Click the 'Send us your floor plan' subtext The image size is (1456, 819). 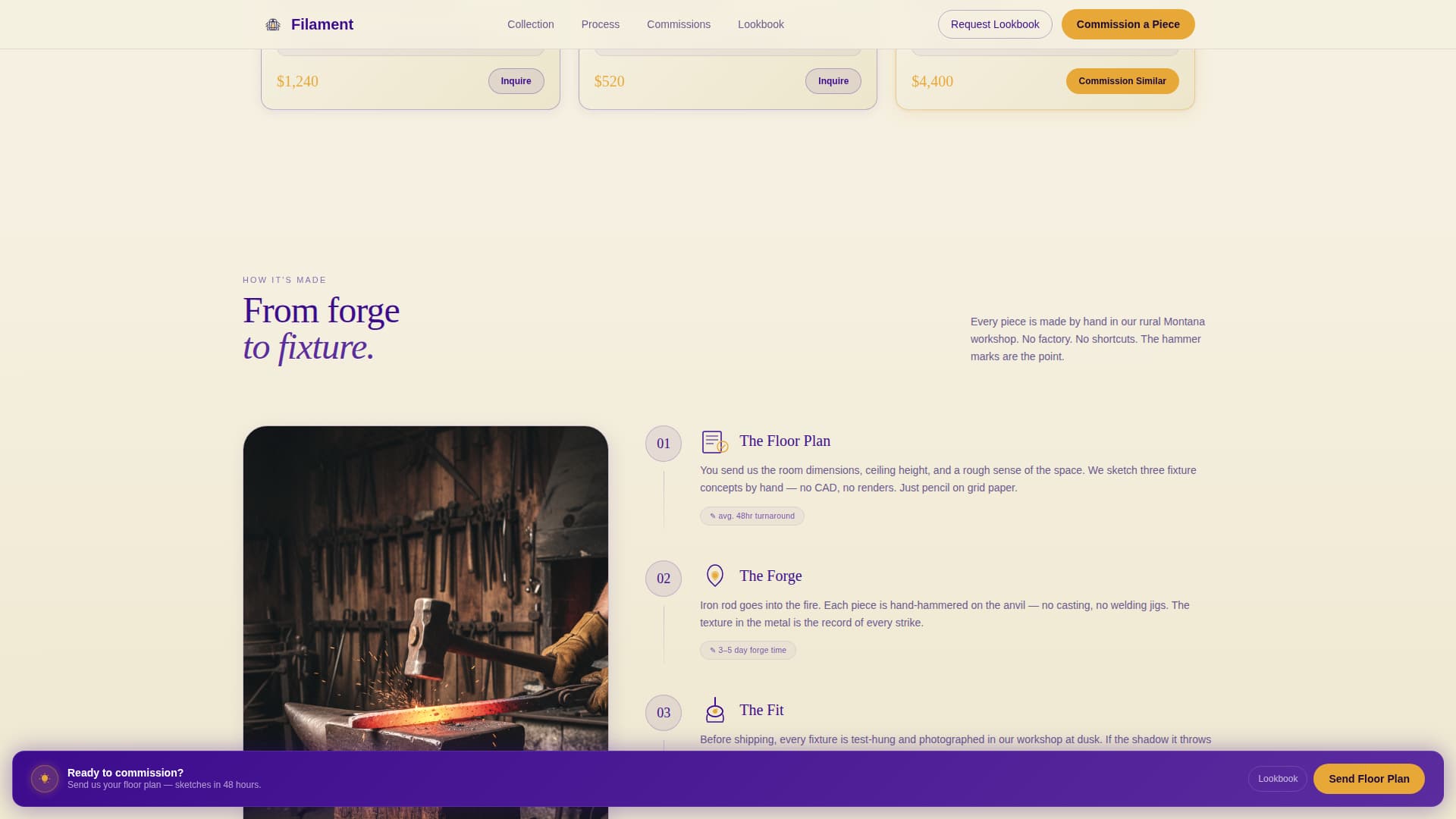164,785
